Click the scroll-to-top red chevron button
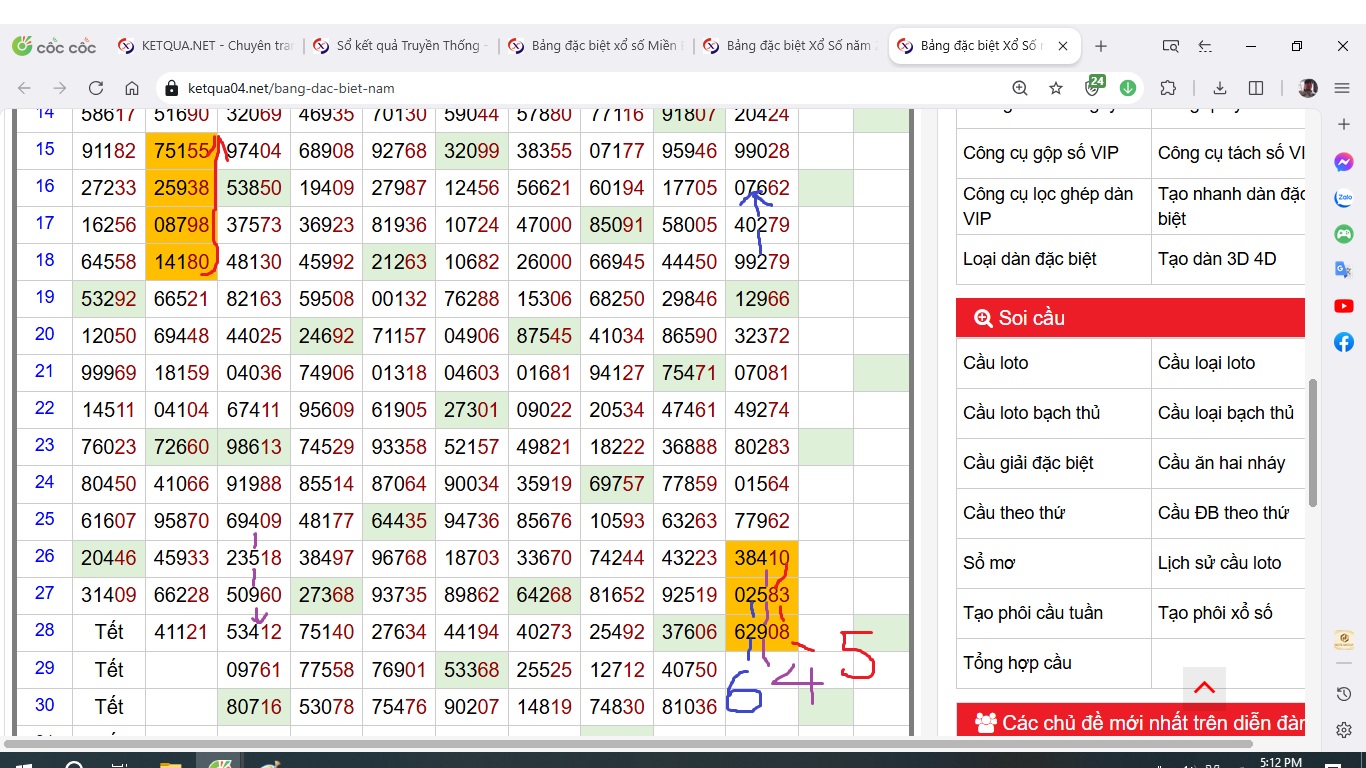 1204,687
